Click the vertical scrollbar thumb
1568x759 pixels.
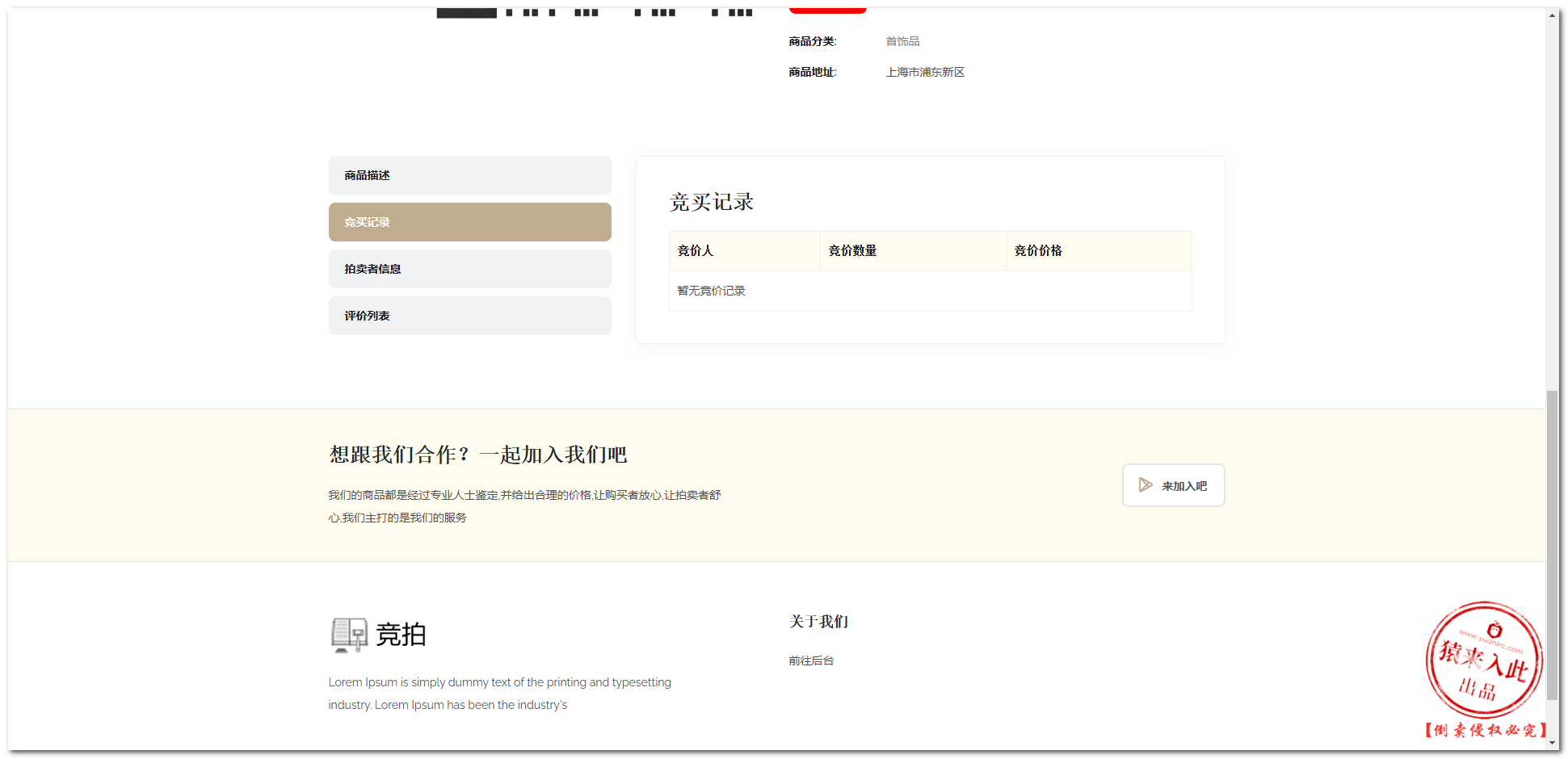click(1552, 546)
